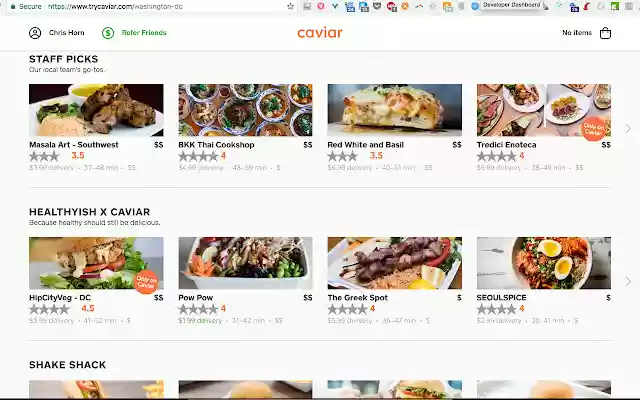Open The Greek Spot restaurant name

click(358, 298)
